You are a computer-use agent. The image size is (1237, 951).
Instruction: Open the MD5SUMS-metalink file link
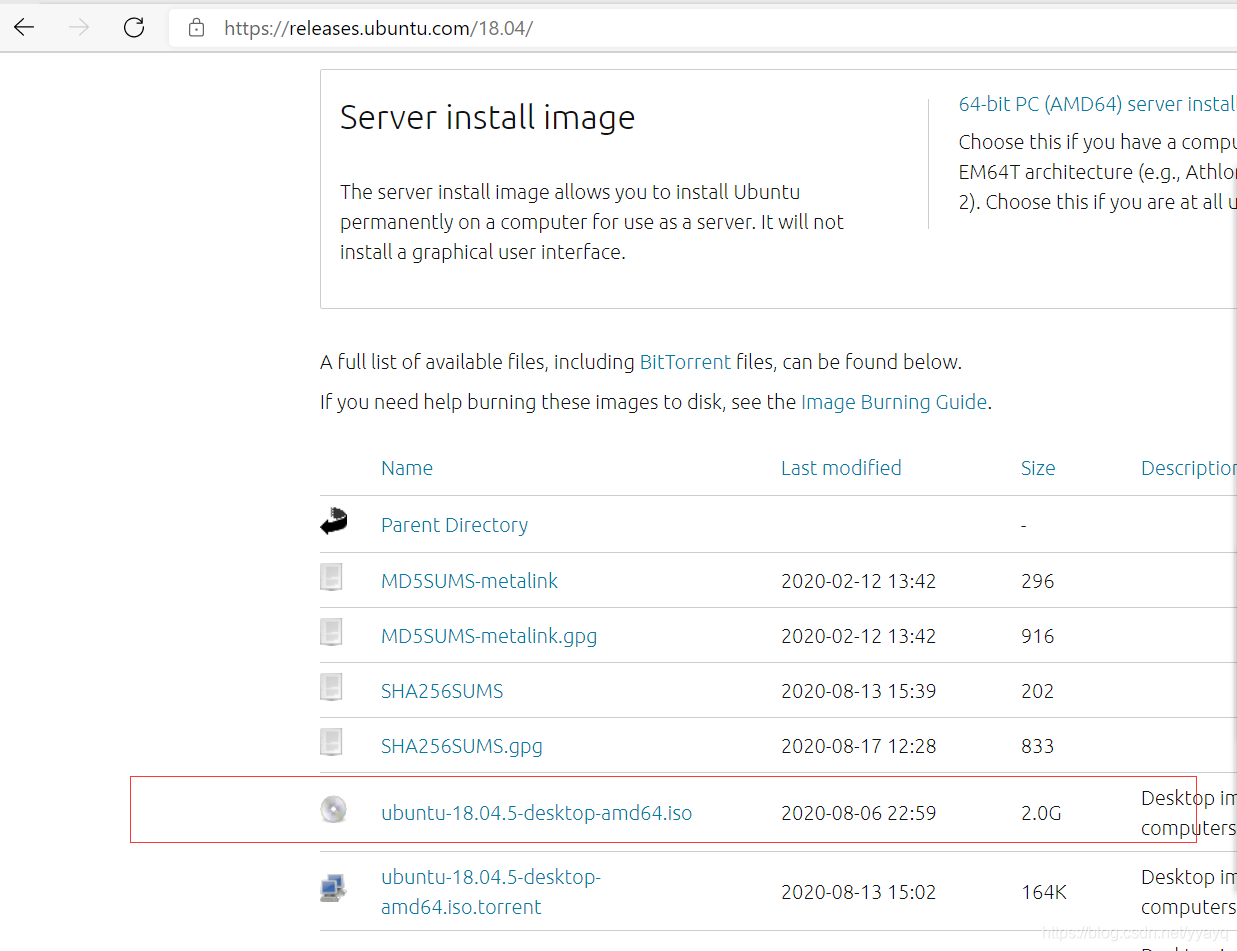[469, 581]
